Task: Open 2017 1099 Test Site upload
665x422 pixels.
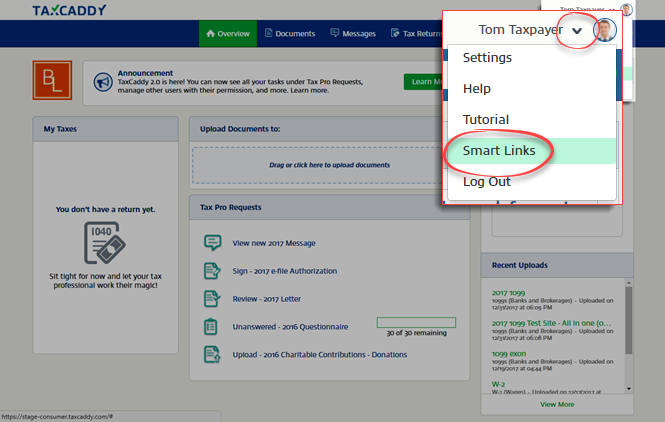Action: [551, 323]
